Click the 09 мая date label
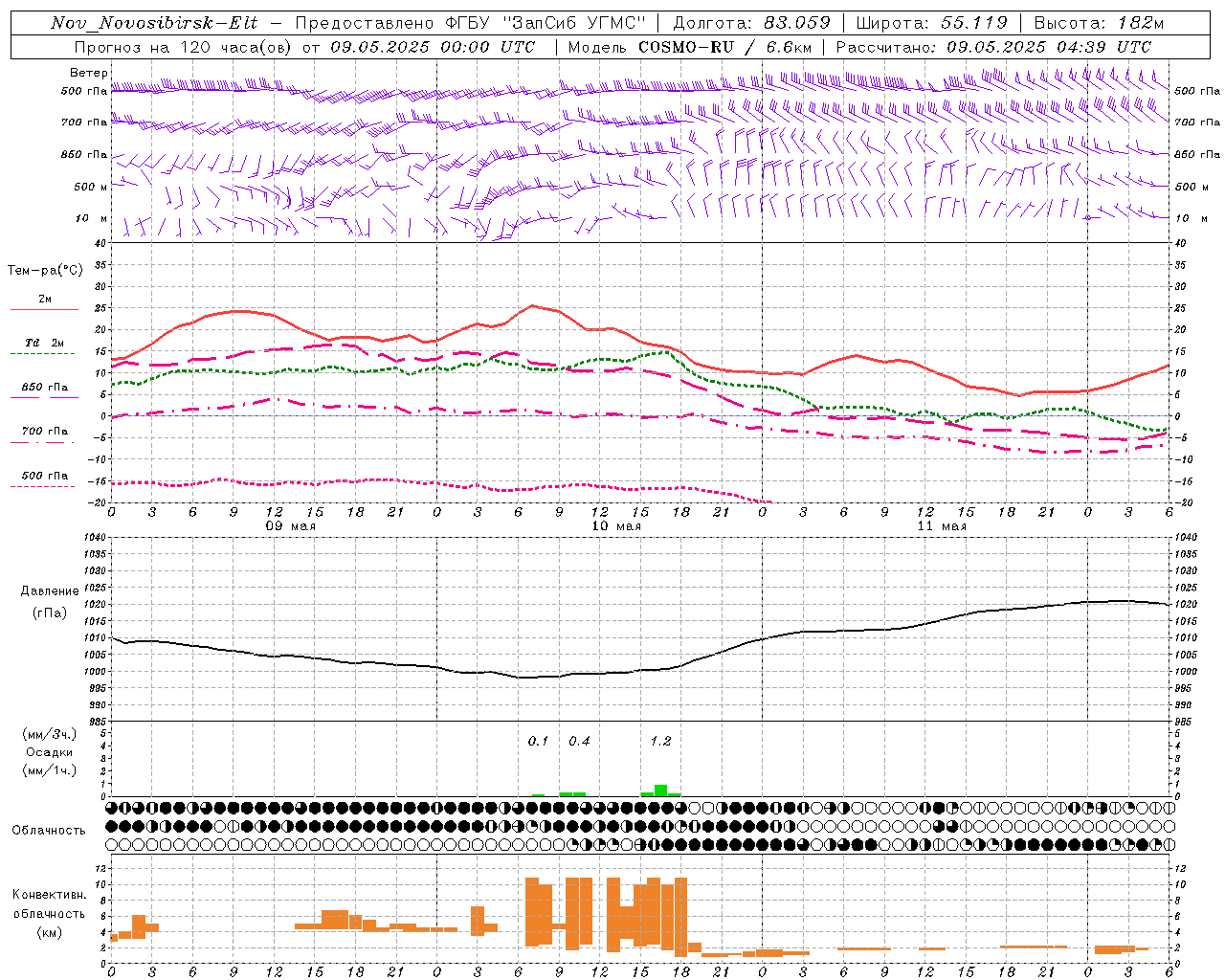Viewport: 1225px width, 980px height. (291, 526)
